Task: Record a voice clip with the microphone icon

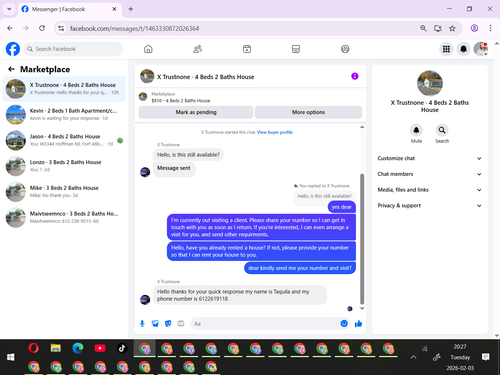Action: pos(142,323)
